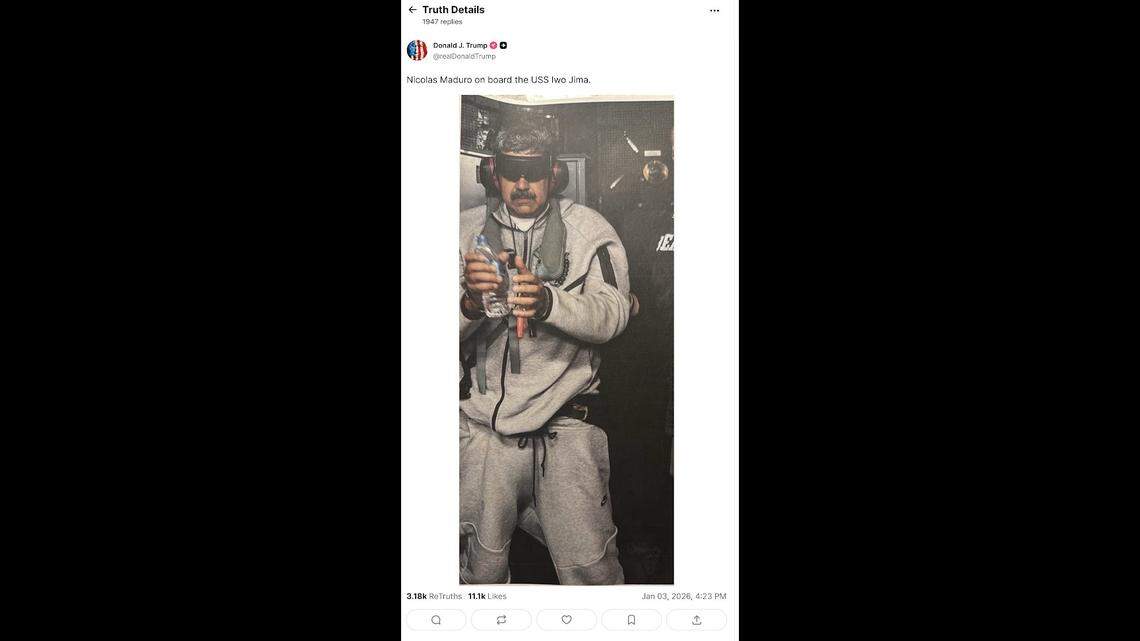The image size is (1140, 641).
Task: Click the 1947 replies count in header
Action: tap(442, 22)
